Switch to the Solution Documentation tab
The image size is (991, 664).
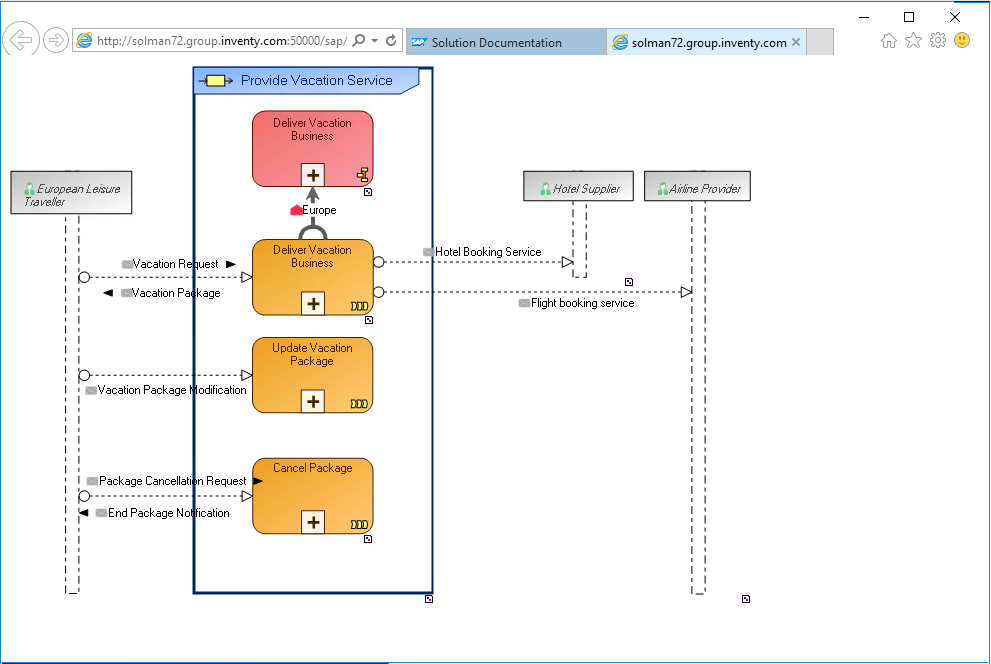tap(496, 42)
